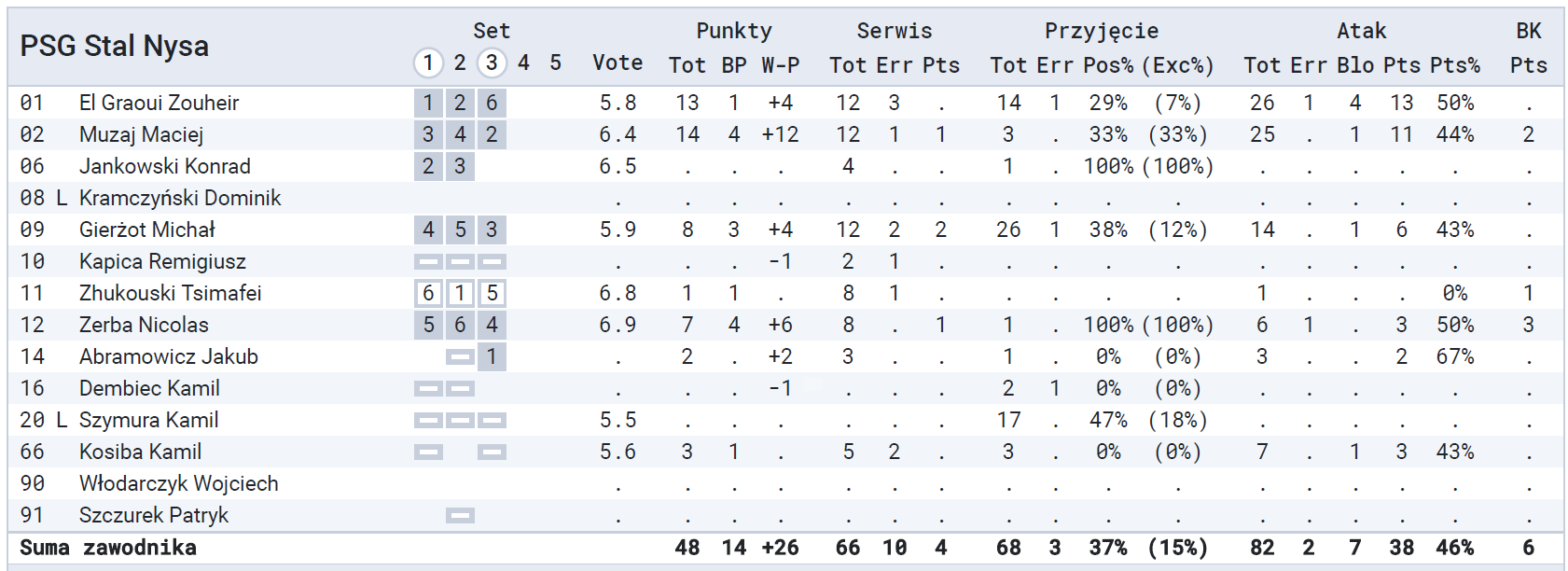Click Szczurek Patryk set 2 substitute marker

point(460,516)
